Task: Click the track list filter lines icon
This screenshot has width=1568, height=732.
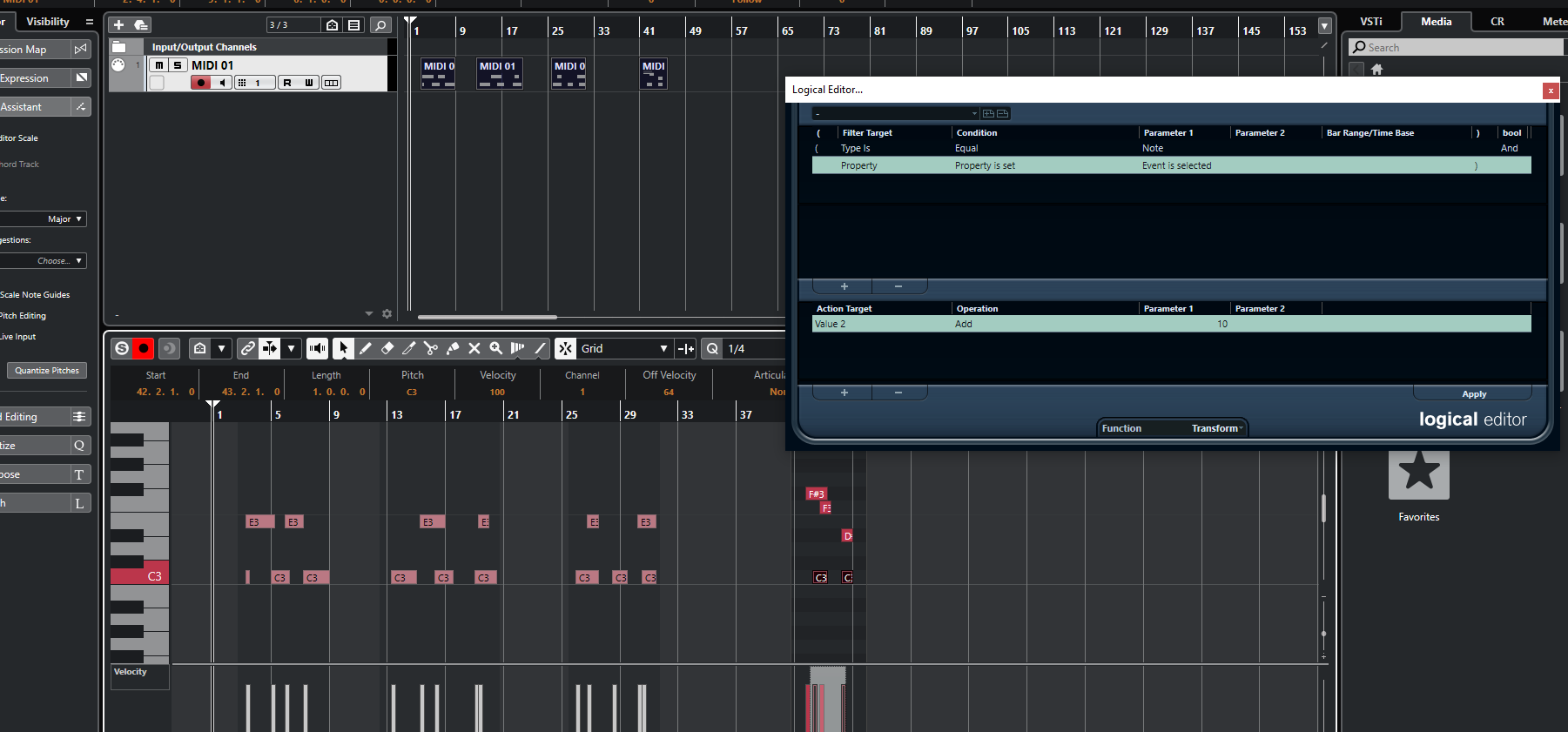Action: (354, 25)
